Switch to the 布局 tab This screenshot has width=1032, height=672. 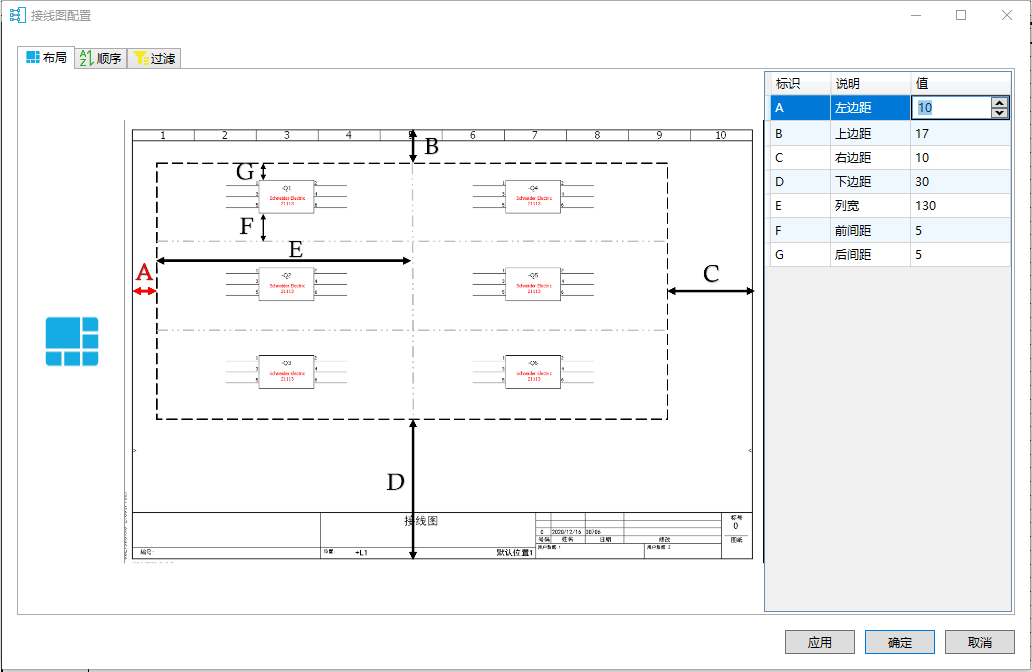[46, 58]
